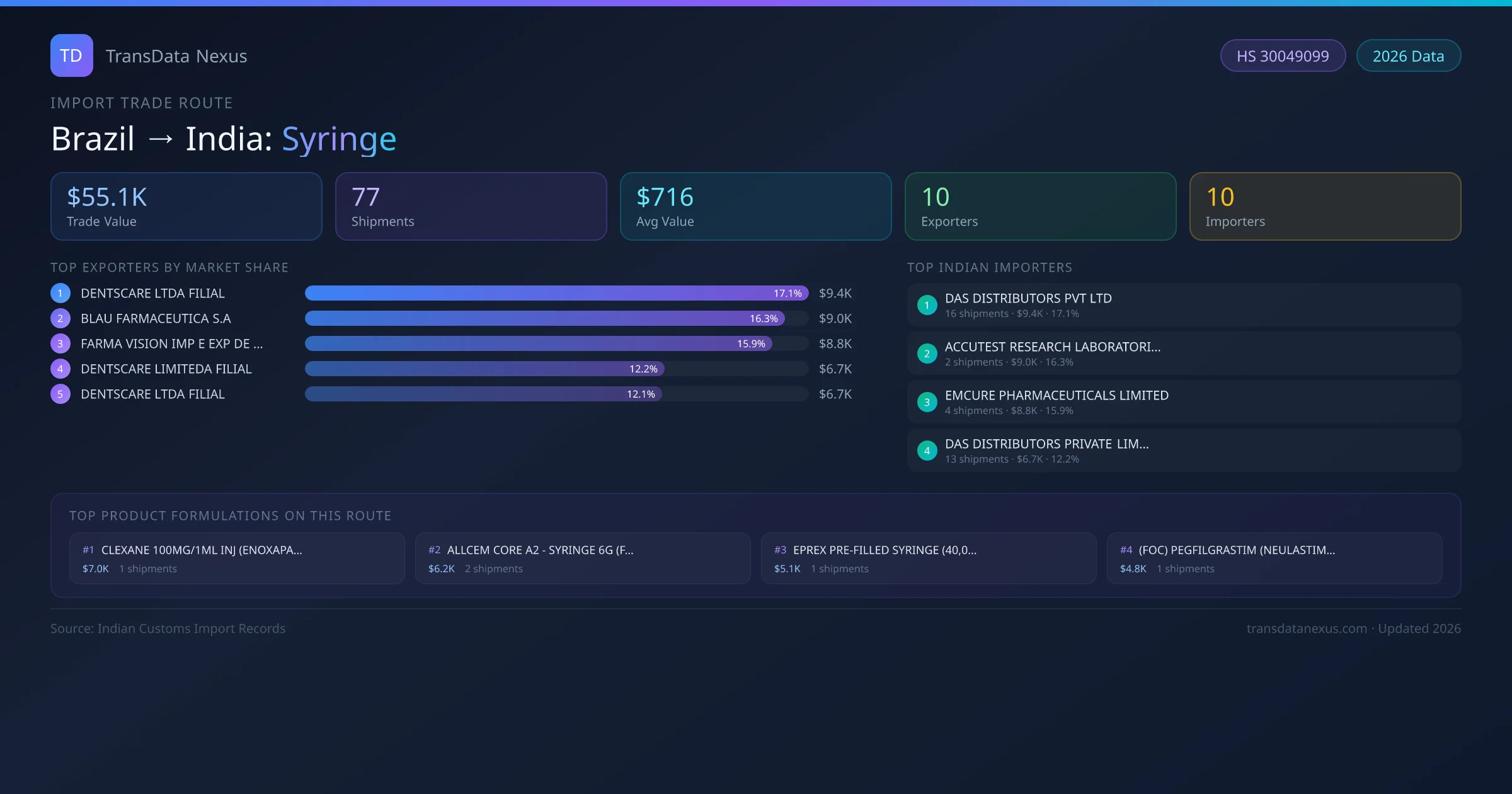Click the 17.1% market share bar

point(556,293)
